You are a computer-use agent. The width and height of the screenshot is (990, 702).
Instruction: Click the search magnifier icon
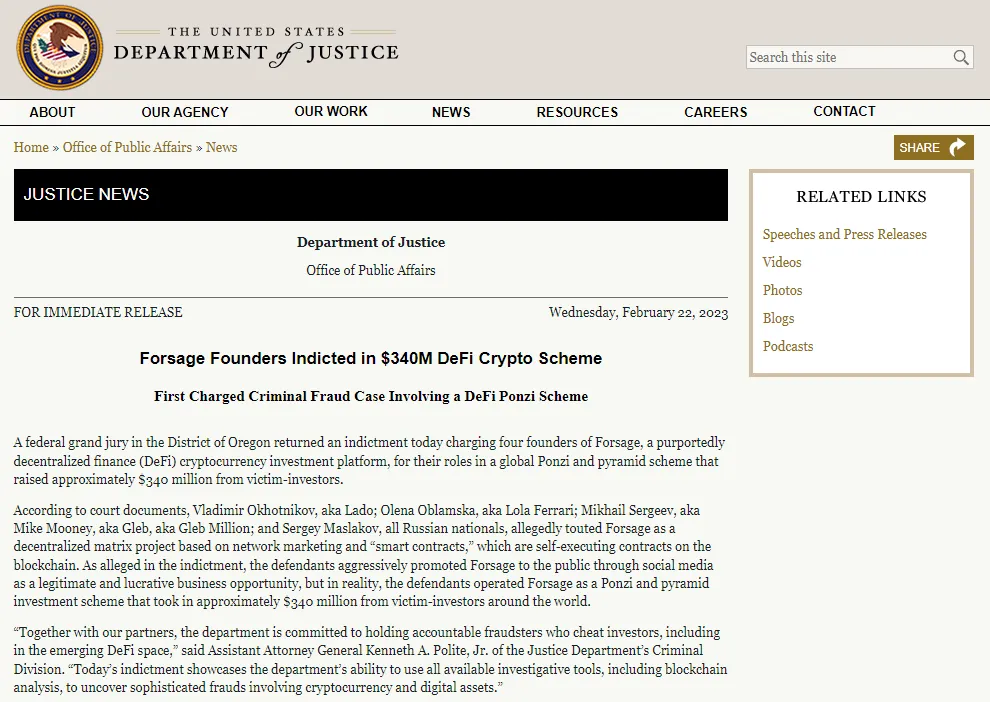coord(960,57)
